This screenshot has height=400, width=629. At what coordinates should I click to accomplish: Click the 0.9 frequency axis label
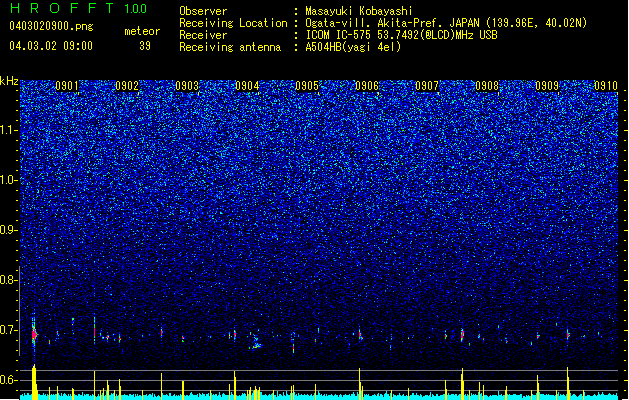(8, 230)
